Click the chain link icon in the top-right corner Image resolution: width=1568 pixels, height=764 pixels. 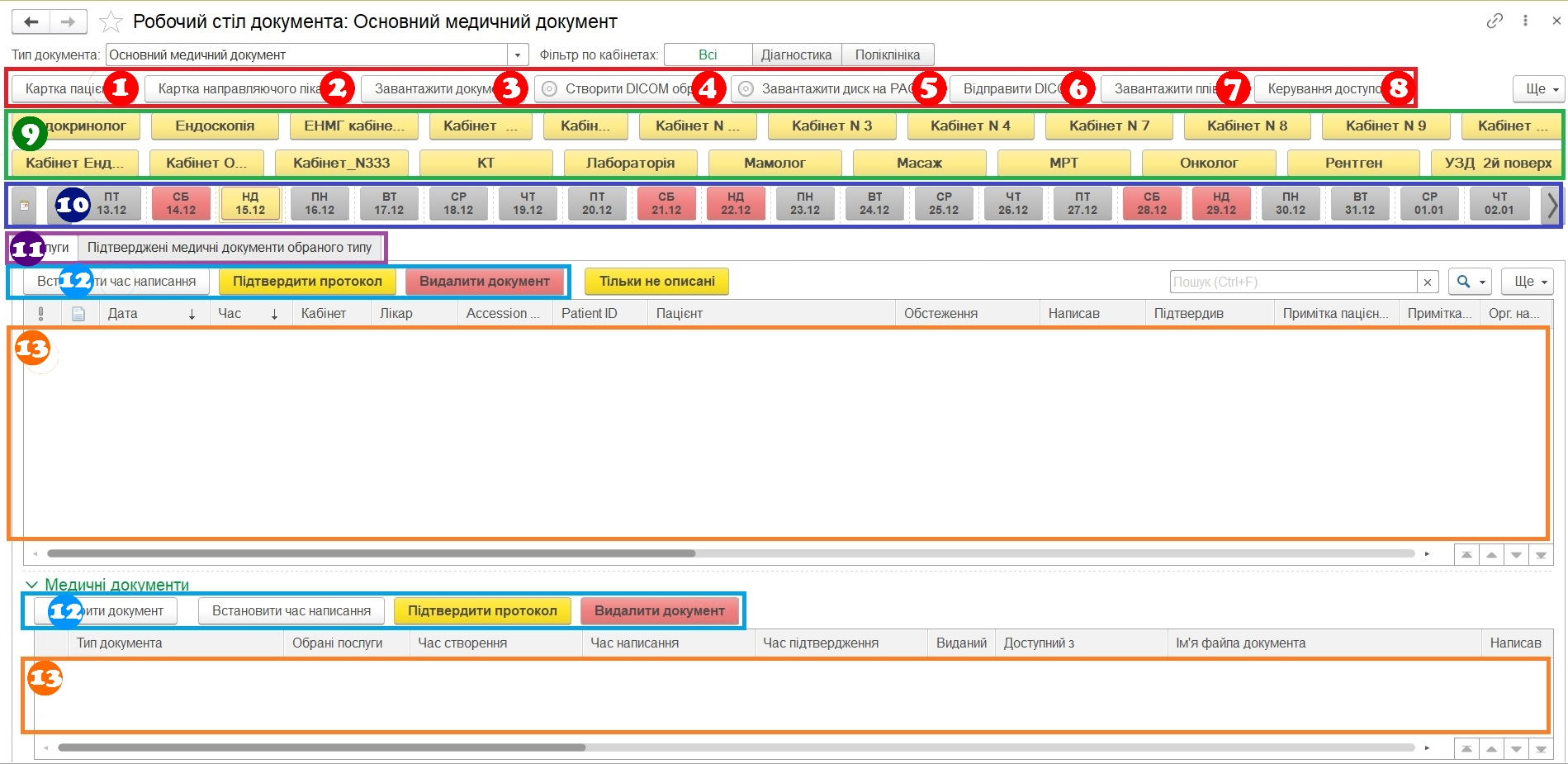coord(1496,19)
